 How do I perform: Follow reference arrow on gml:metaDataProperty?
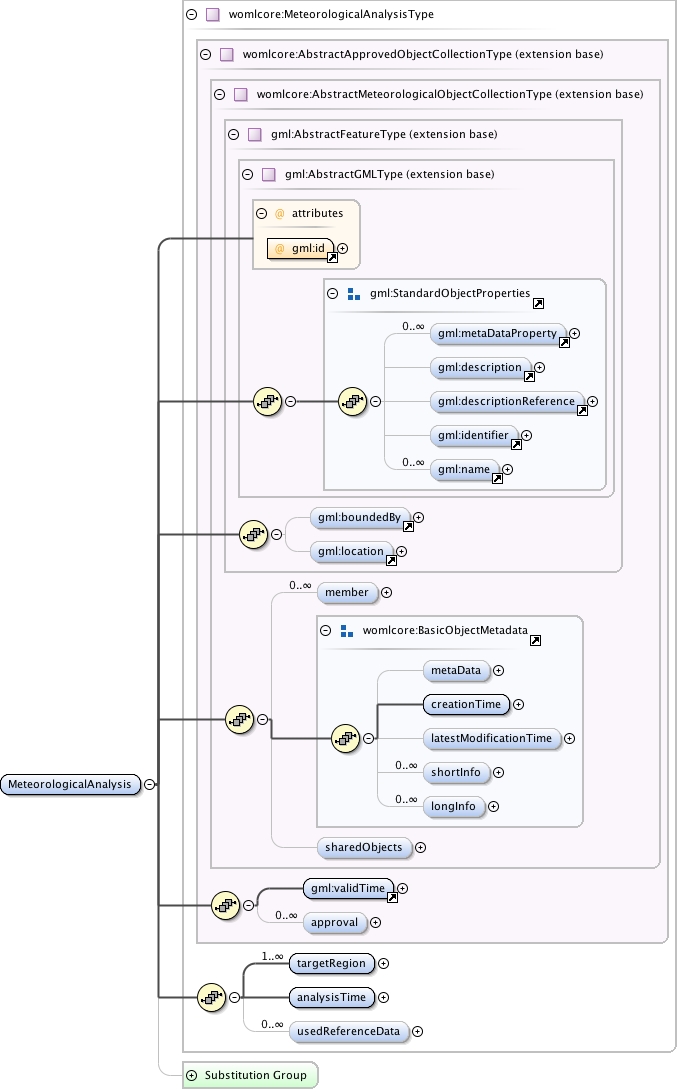pyautogui.click(x=565, y=343)
